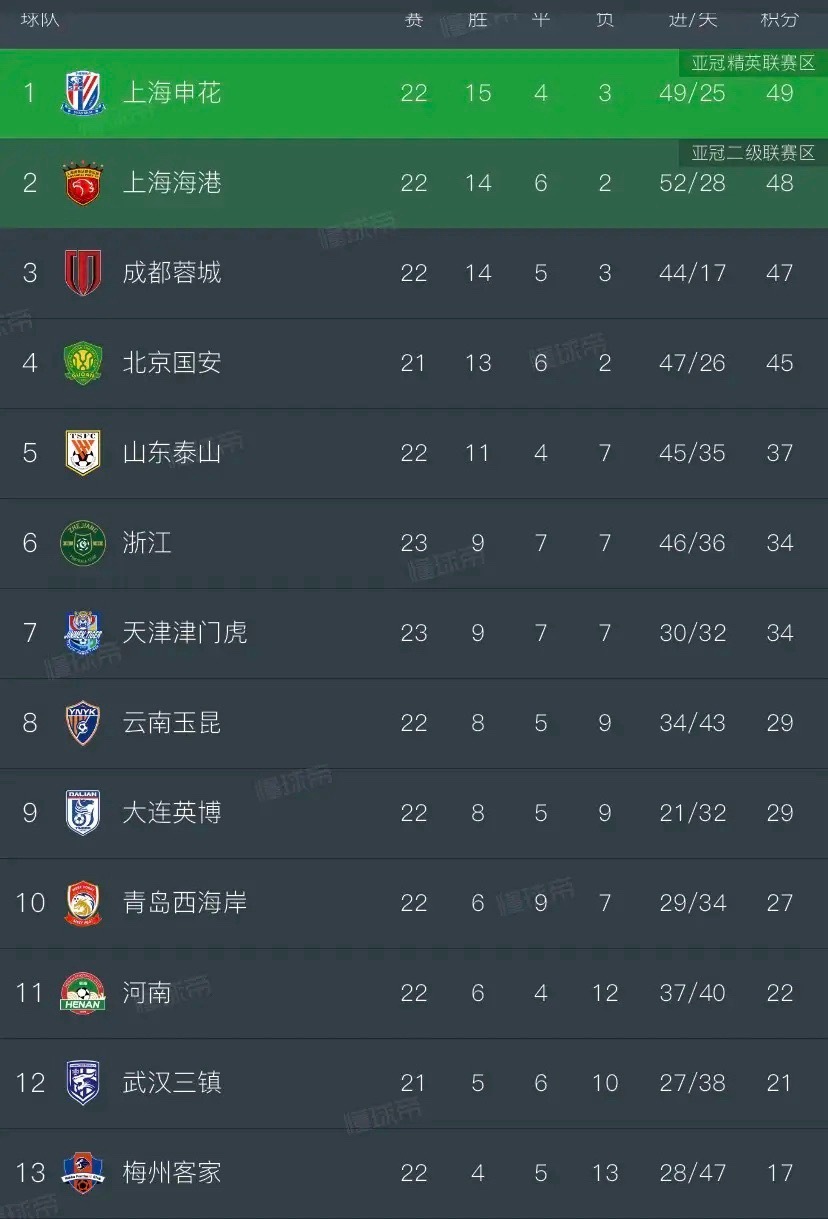Image resolution: width=828 pixels, height=1219 pixels.
Task: Tap the Shanghai Port (上海海港) club crest
Action: pos(83,183)
